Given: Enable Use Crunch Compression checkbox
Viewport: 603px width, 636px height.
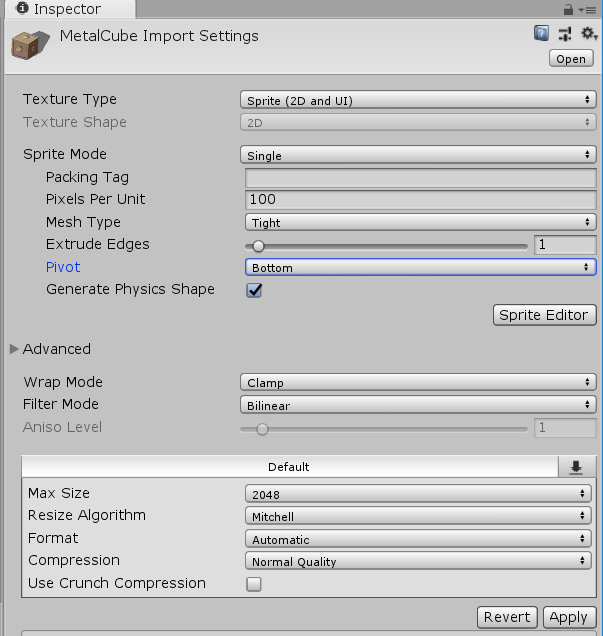Looking at the screenshot, I should coord(254,584).
